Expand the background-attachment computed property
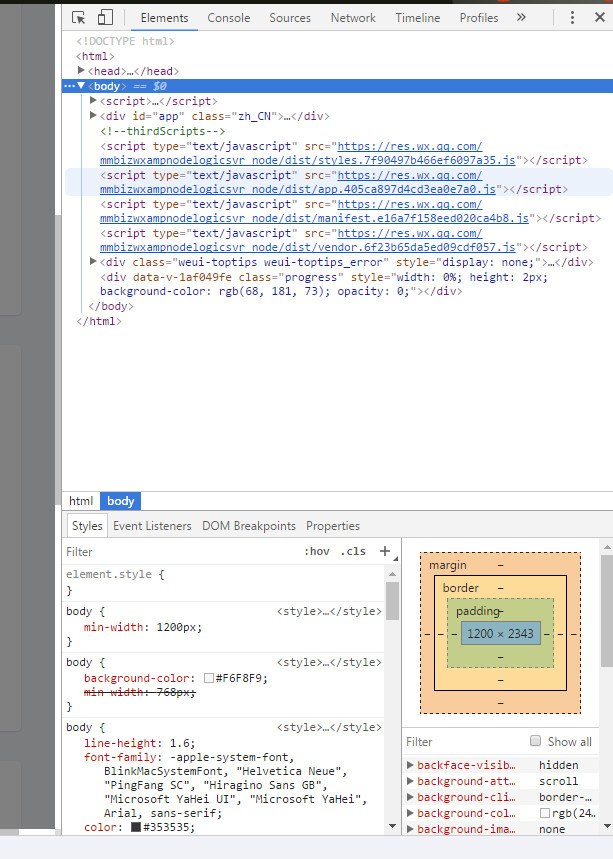Viewport: 613px width, 859px height. (410, 781)
